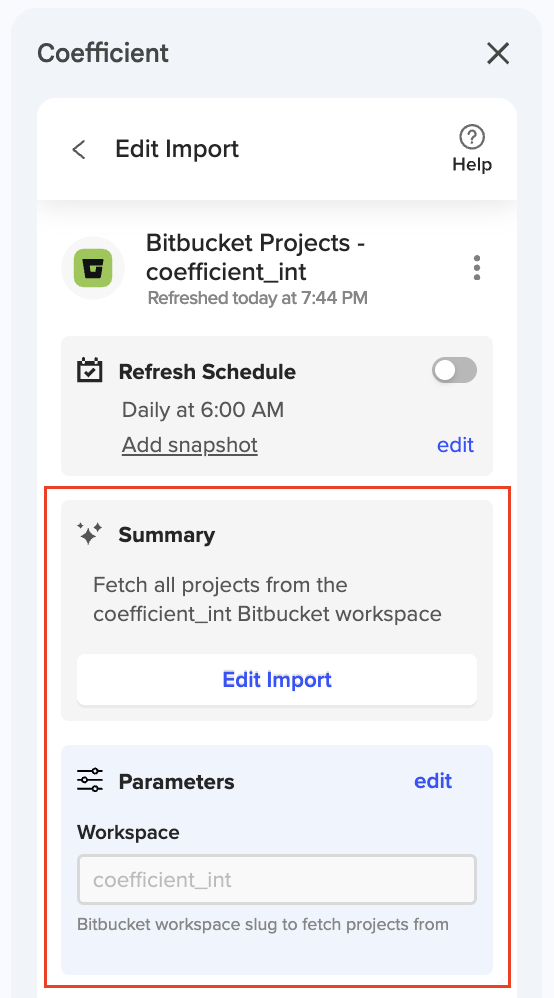The width and height of the screenshot is (554, 998).
Task: Click the green Bitbucket logo icon
Action: pyautogui.click(x=93, y=268)
